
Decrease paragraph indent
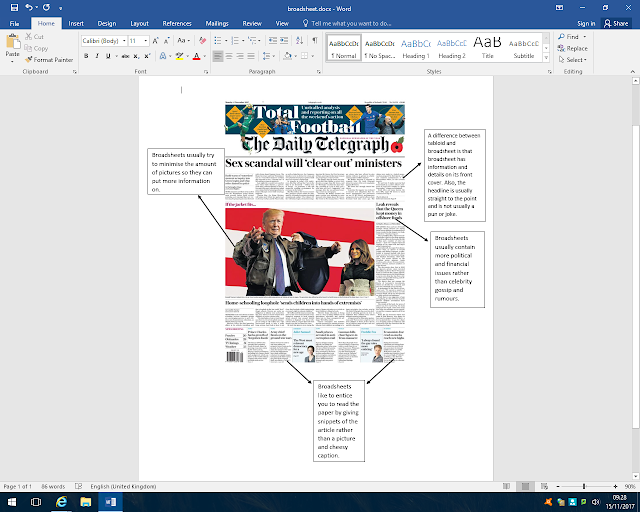(273, 40)
